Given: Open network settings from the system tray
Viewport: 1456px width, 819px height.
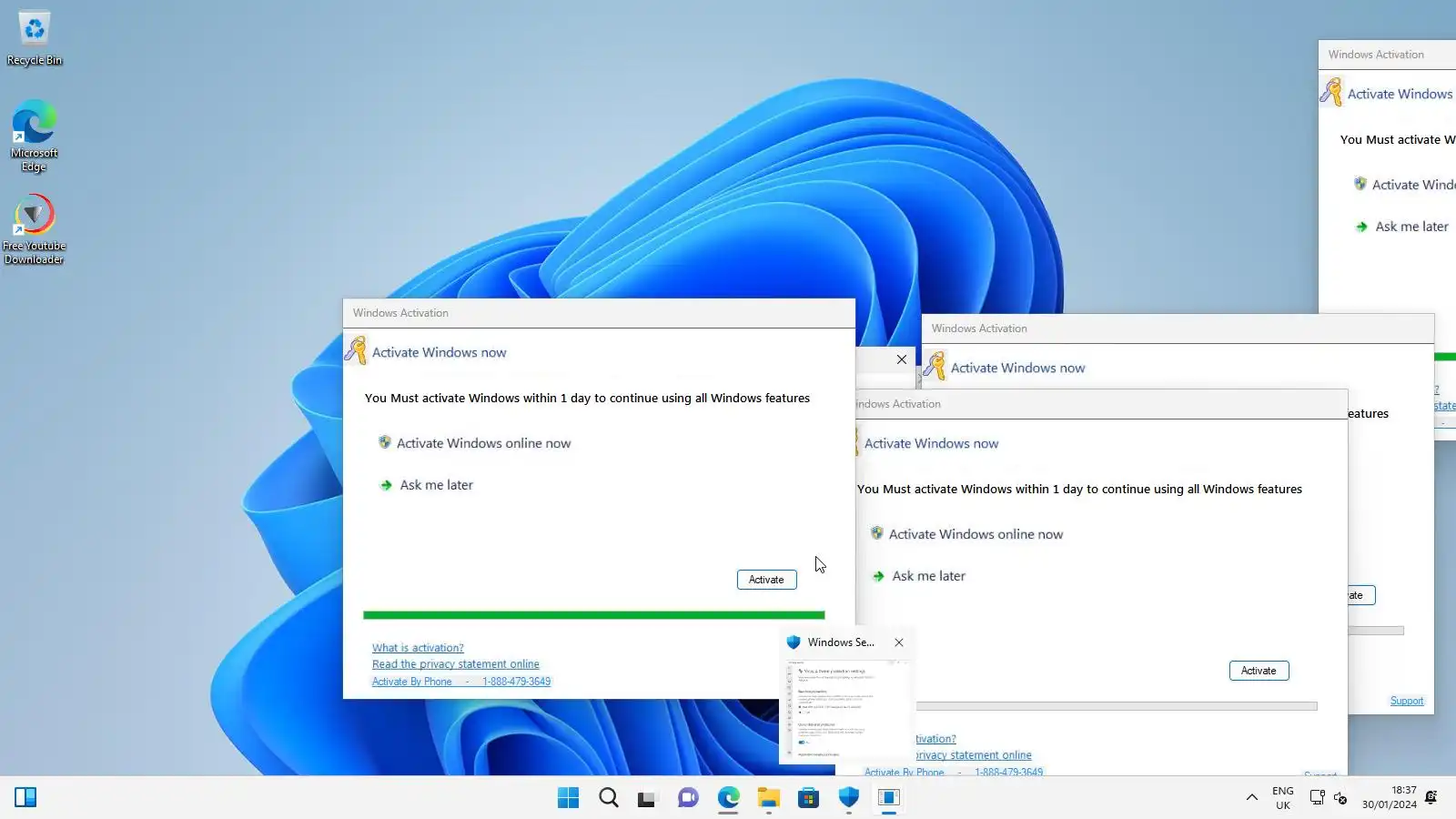Looking at the screenshot, I should pyautogui.click(x=1317, y=798).
